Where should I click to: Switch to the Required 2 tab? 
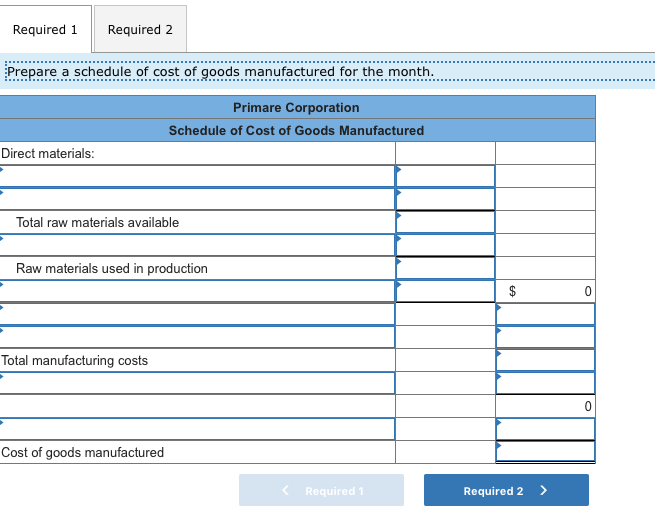[x=140, y=29]
